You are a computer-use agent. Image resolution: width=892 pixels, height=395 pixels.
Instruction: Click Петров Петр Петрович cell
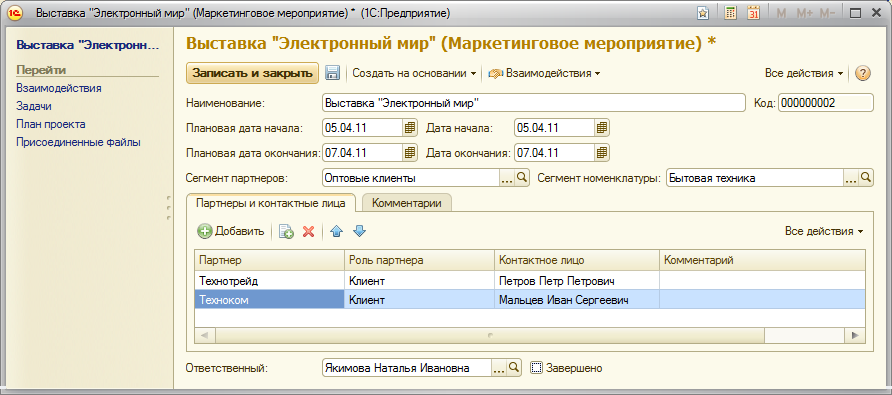(x=577, y=281)
